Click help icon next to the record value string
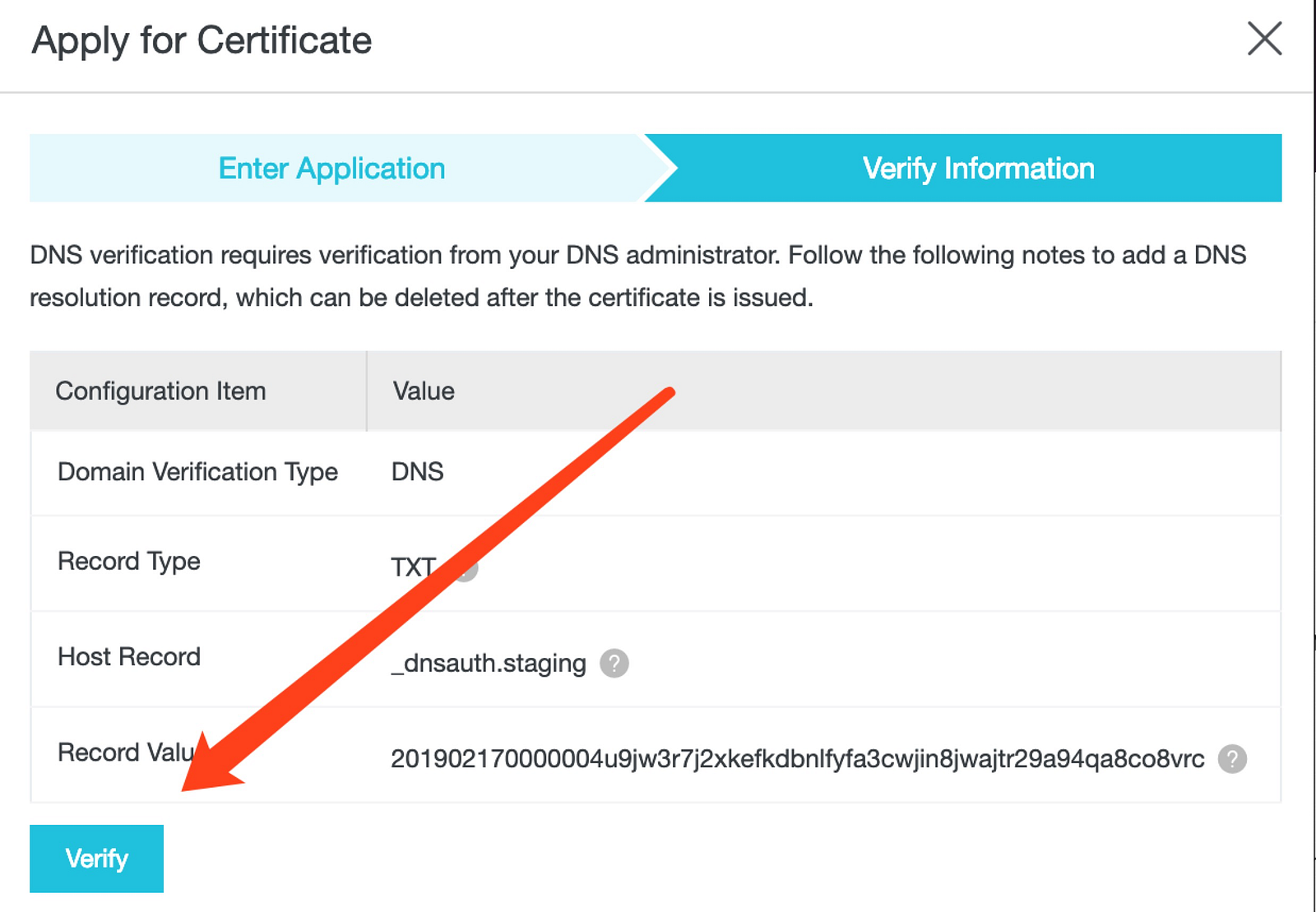Image resolution: width=1316 pixels, height=912 pixels. 1232,758
